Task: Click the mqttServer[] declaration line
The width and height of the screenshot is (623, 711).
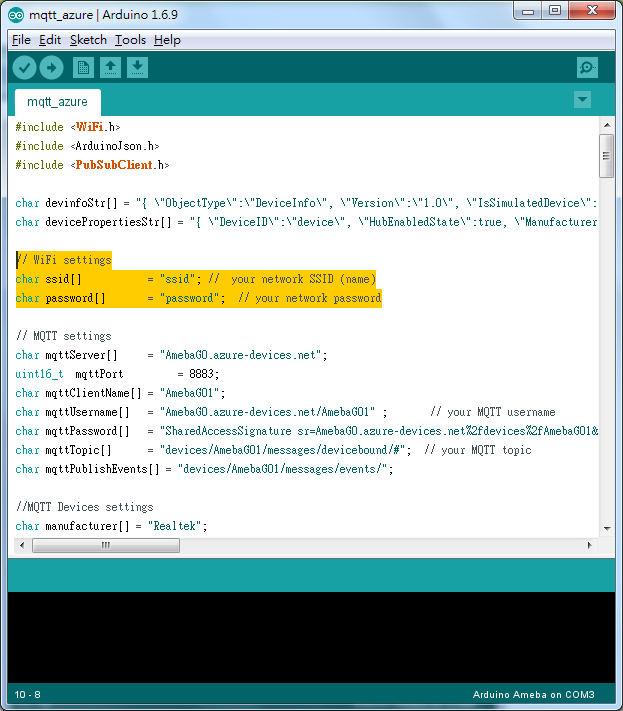Action: (x=171, y=355)
